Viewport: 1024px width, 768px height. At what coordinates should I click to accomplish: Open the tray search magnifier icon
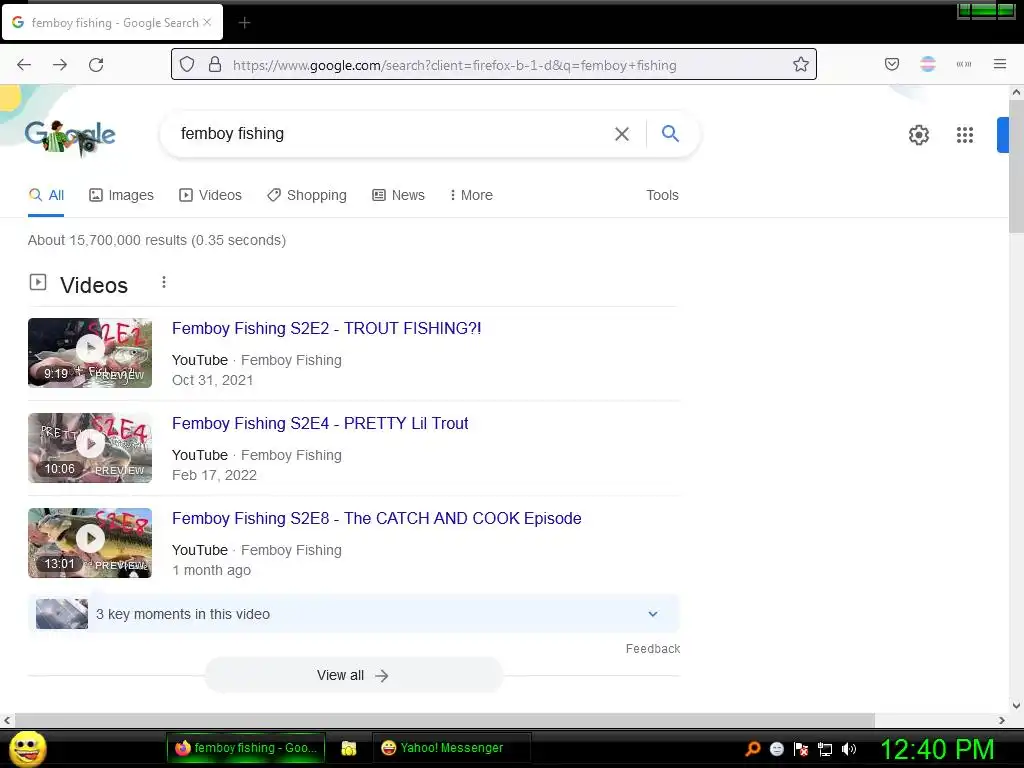[753, 748]
